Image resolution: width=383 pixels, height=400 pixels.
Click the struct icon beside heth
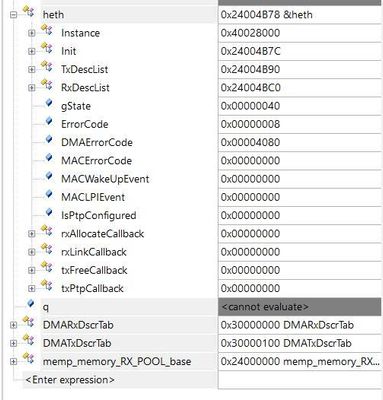tap(28, 12)
